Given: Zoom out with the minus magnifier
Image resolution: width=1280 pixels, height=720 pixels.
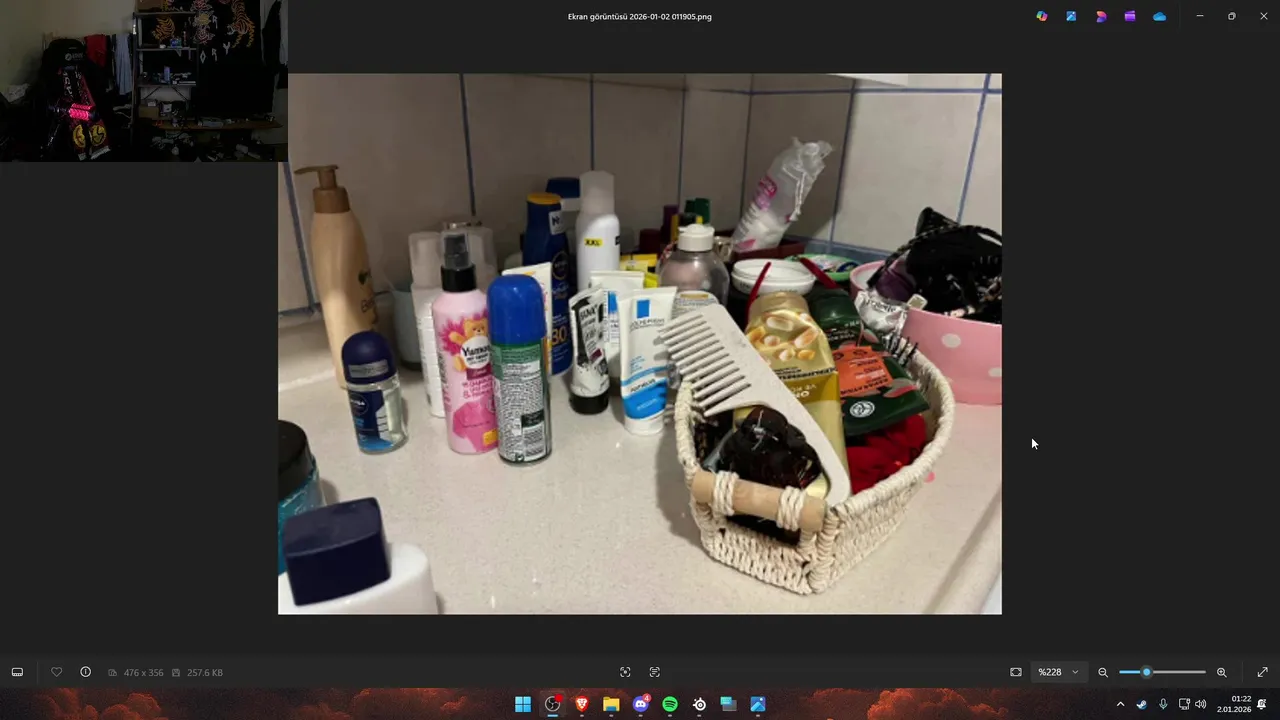Looking at the screenshot, I should coord(1103,672).
